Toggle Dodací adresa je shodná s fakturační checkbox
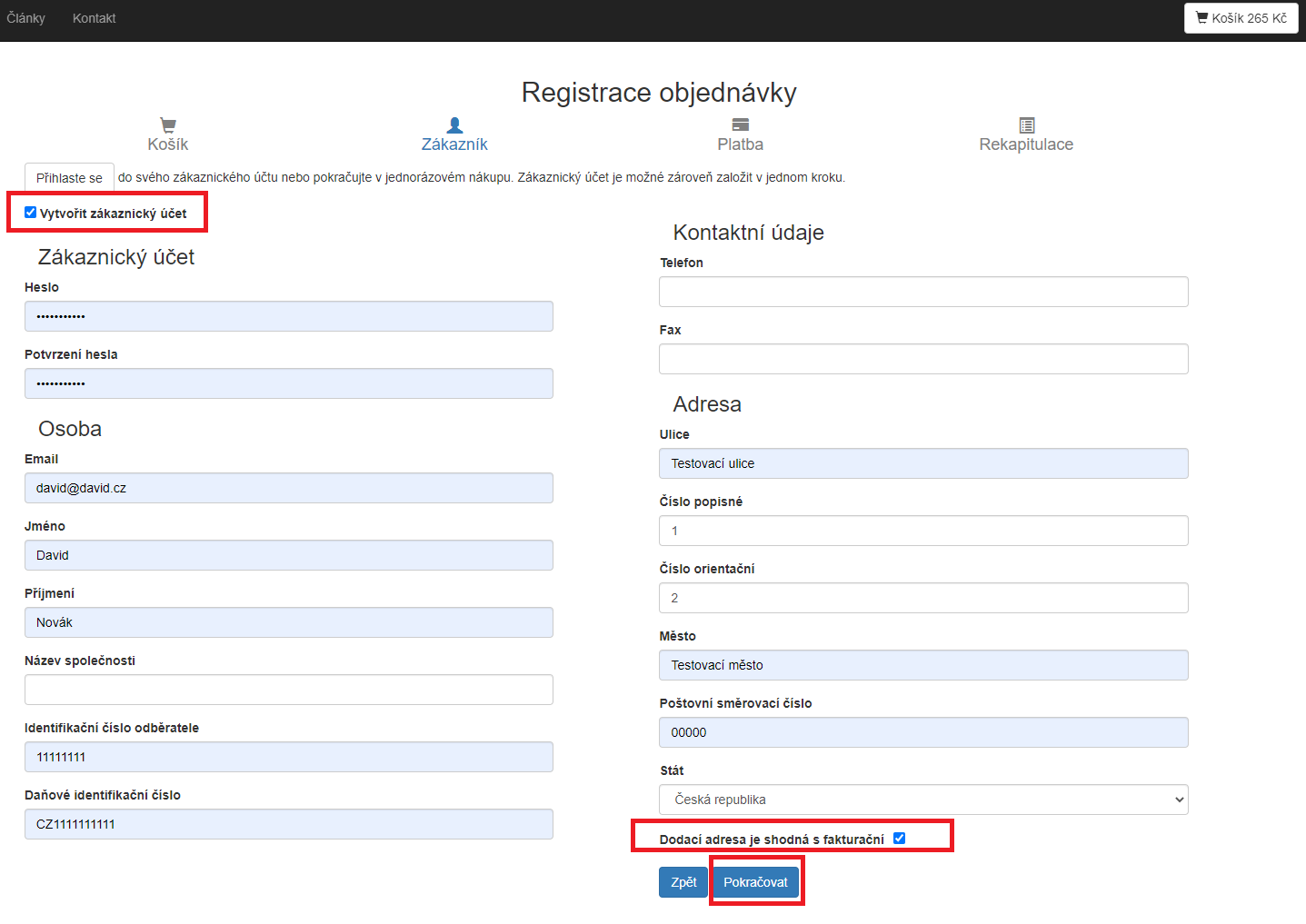The height and width of the screenshot is (924, 1306). tap(899, 839)
